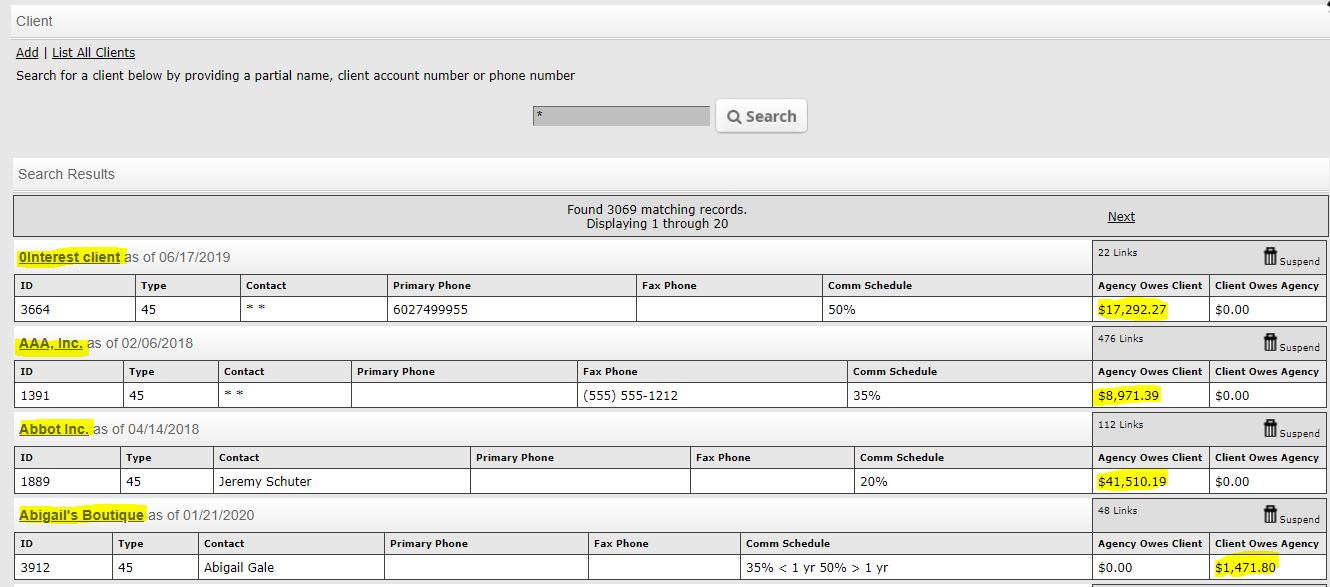Viewport: 1330px width, 587px height.
Task: Click the Add client link
Action: pos(27,52)
